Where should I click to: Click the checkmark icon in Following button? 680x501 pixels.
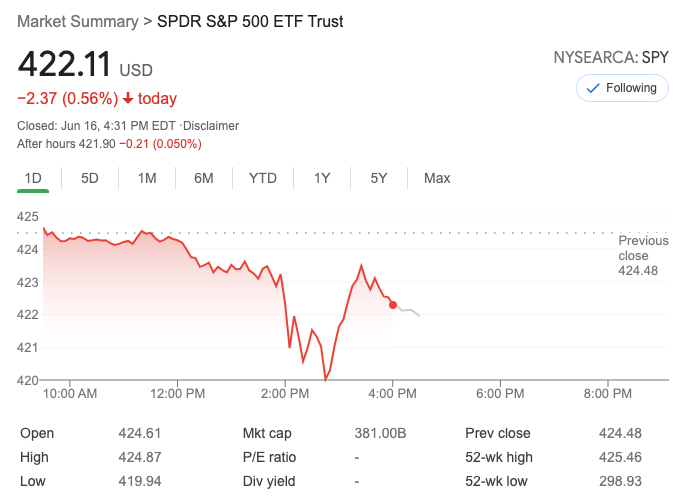[593, 88]
